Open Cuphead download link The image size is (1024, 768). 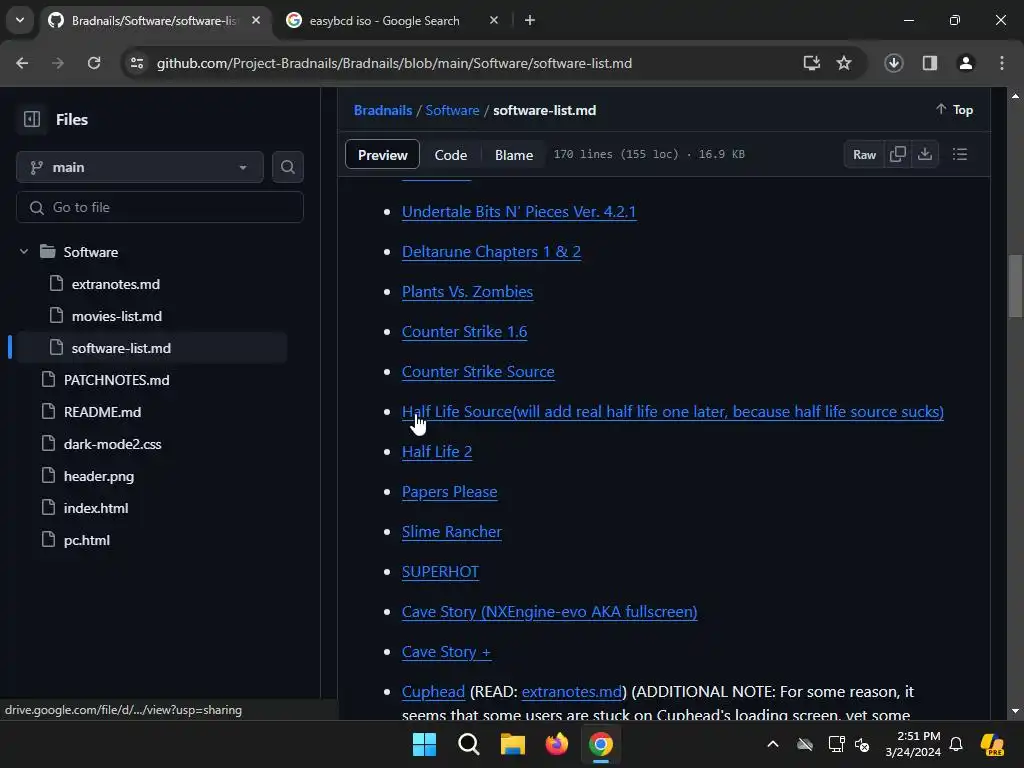[x=433, y=692]
